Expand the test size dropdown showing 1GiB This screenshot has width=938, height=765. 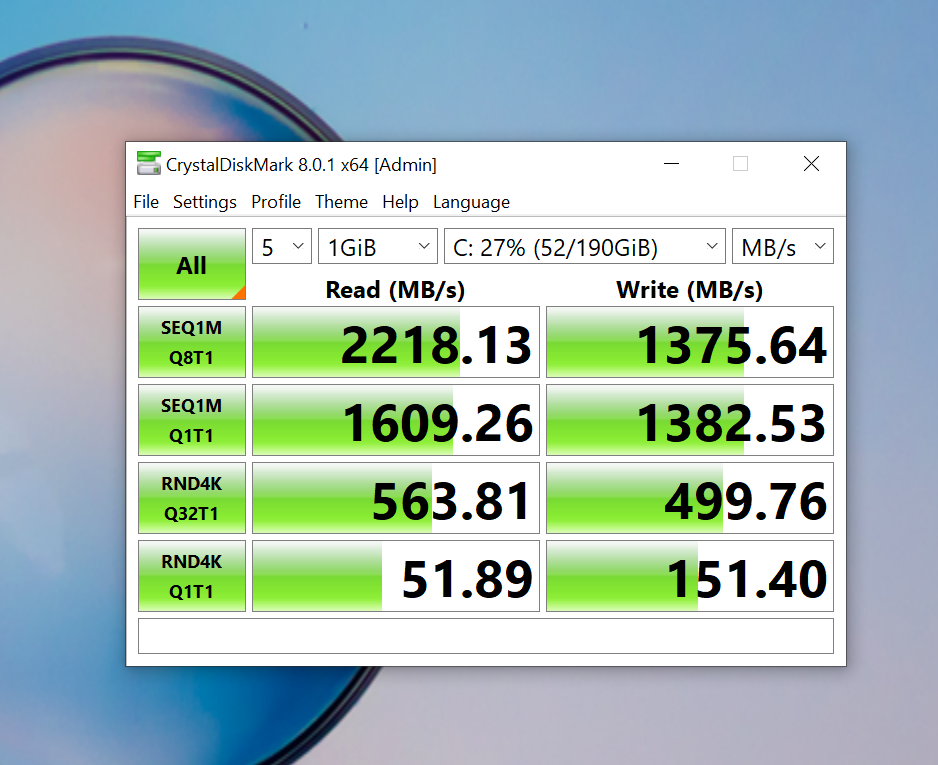point(378,246)
